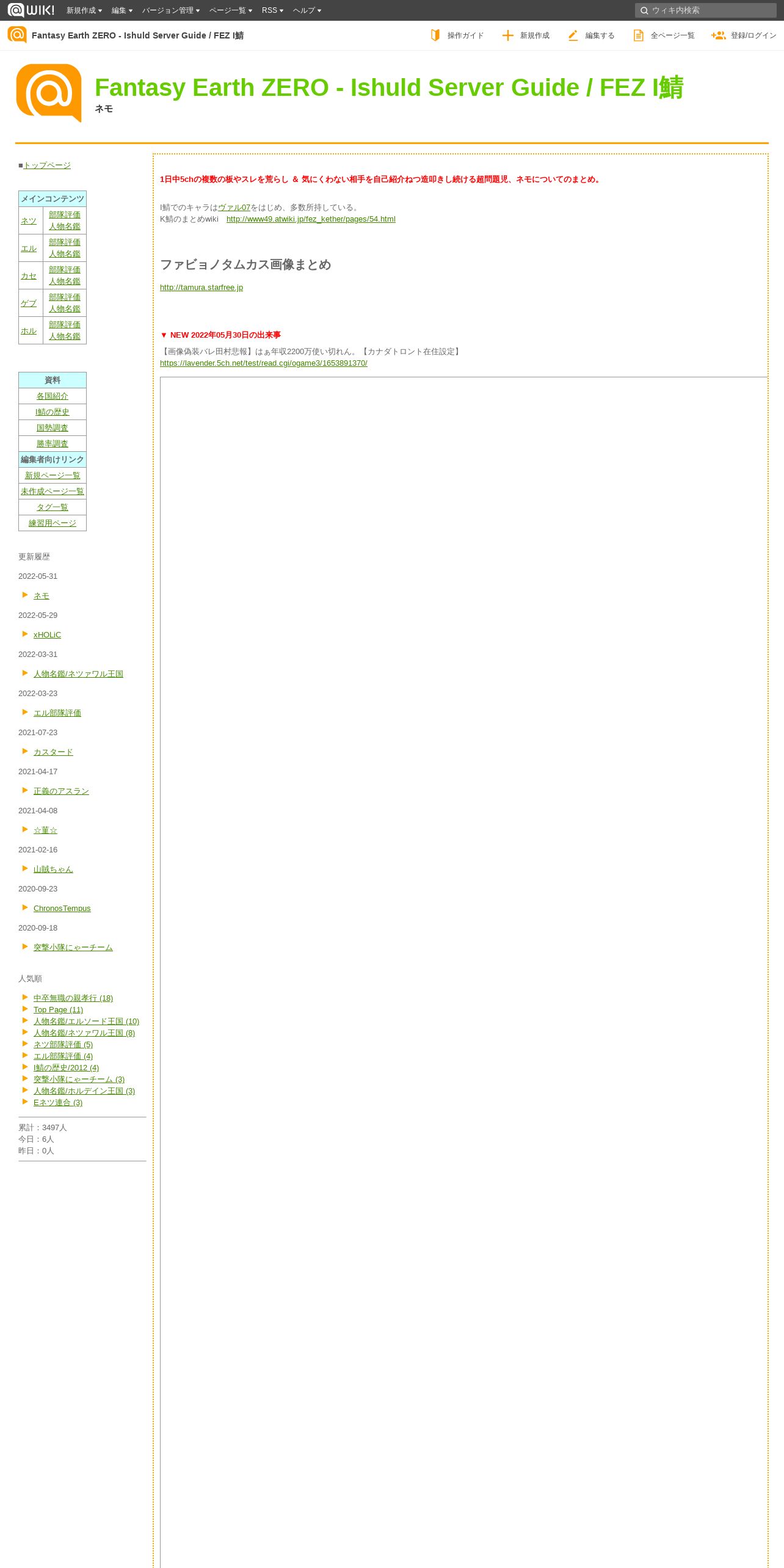Open the 山賊ちゃん link

point(53,869)
